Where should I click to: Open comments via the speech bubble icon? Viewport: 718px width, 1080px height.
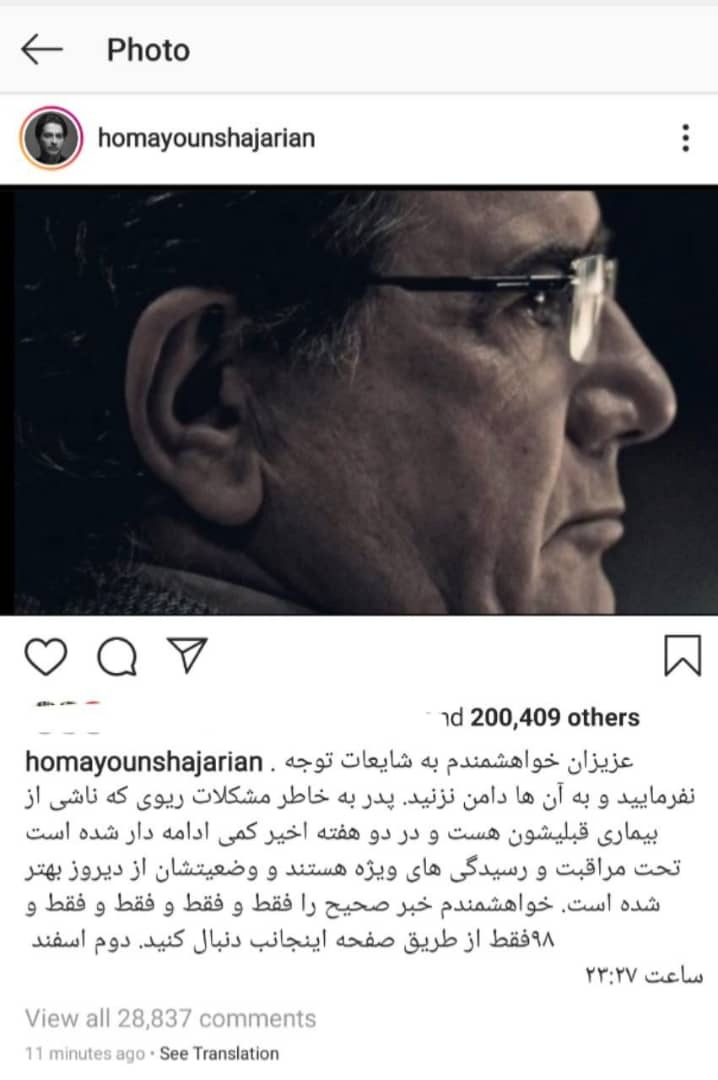point(116,656)
